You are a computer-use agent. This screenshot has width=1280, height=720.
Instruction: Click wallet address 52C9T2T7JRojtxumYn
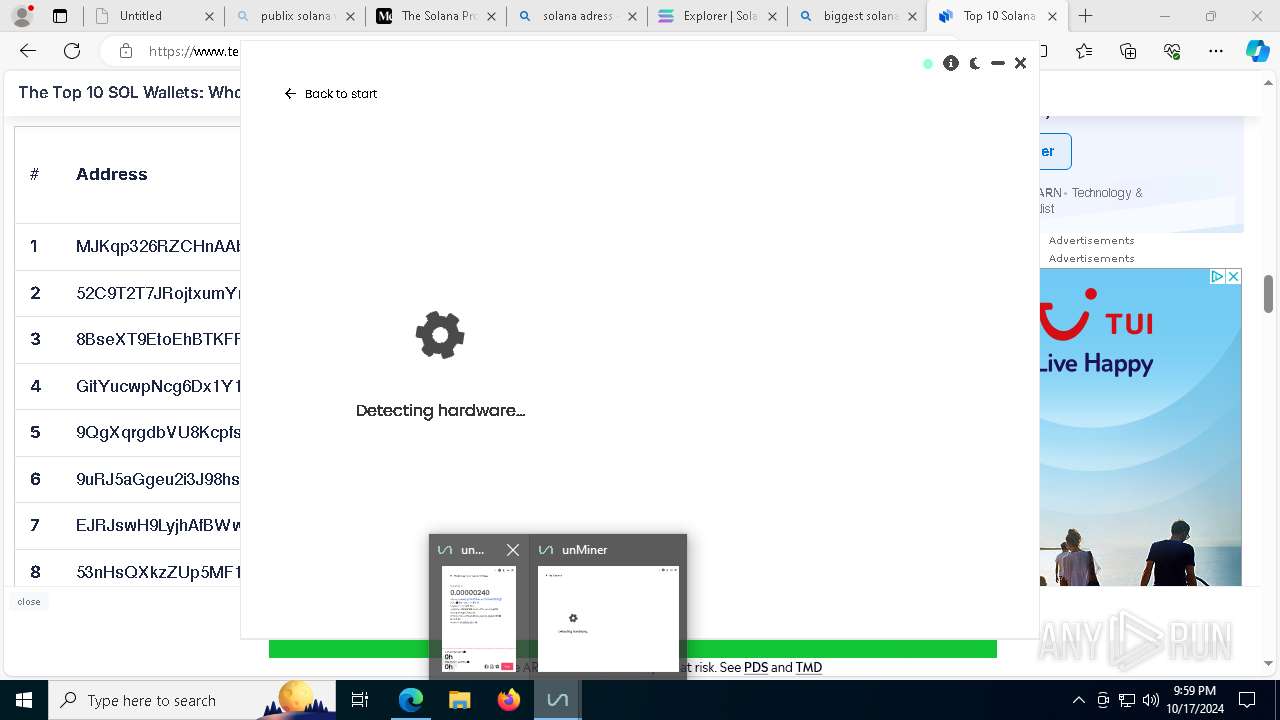pyautogui.click(x=158, y=293)
